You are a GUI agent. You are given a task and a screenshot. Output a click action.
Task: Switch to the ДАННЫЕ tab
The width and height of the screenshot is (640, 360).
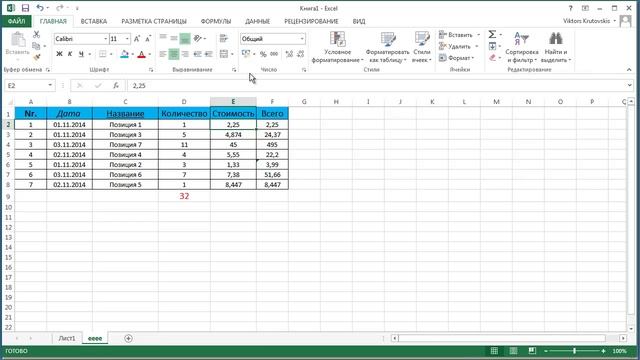point(257,21)
